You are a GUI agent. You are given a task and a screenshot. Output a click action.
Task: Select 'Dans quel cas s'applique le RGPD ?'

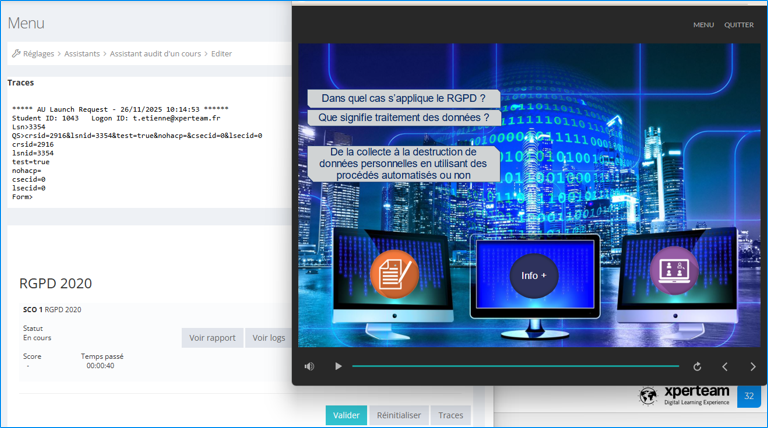click(403, 99)
